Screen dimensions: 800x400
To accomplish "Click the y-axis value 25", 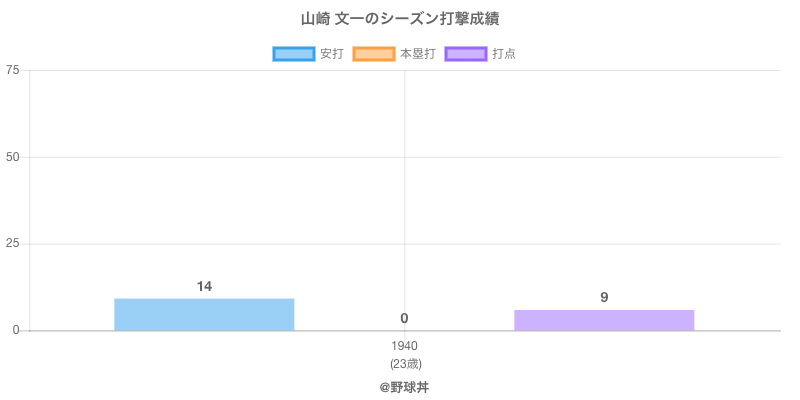I will click(13, 244).
